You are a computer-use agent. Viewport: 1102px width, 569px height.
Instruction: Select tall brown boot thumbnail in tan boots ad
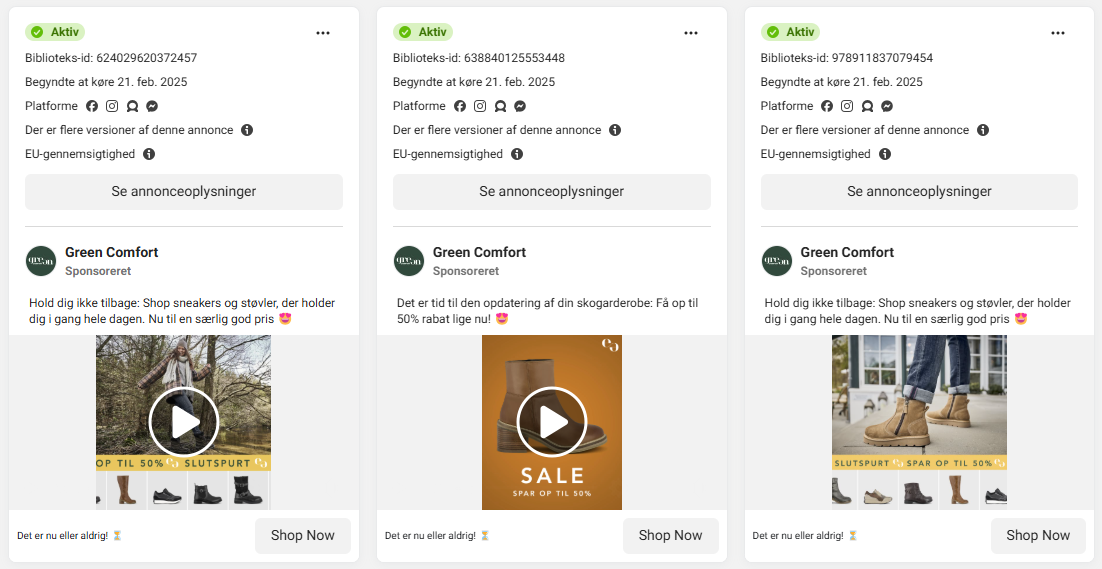pos(959,490)
